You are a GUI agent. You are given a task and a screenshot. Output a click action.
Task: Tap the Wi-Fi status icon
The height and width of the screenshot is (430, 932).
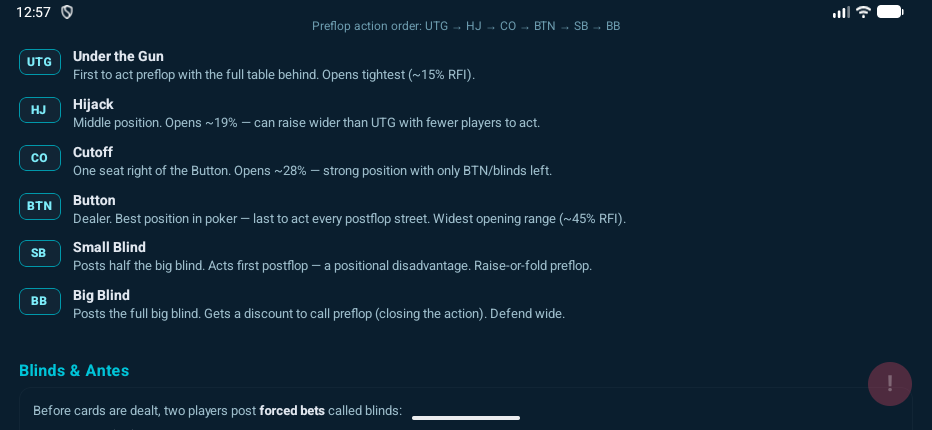pyautogui.click(x=863, y=12)
